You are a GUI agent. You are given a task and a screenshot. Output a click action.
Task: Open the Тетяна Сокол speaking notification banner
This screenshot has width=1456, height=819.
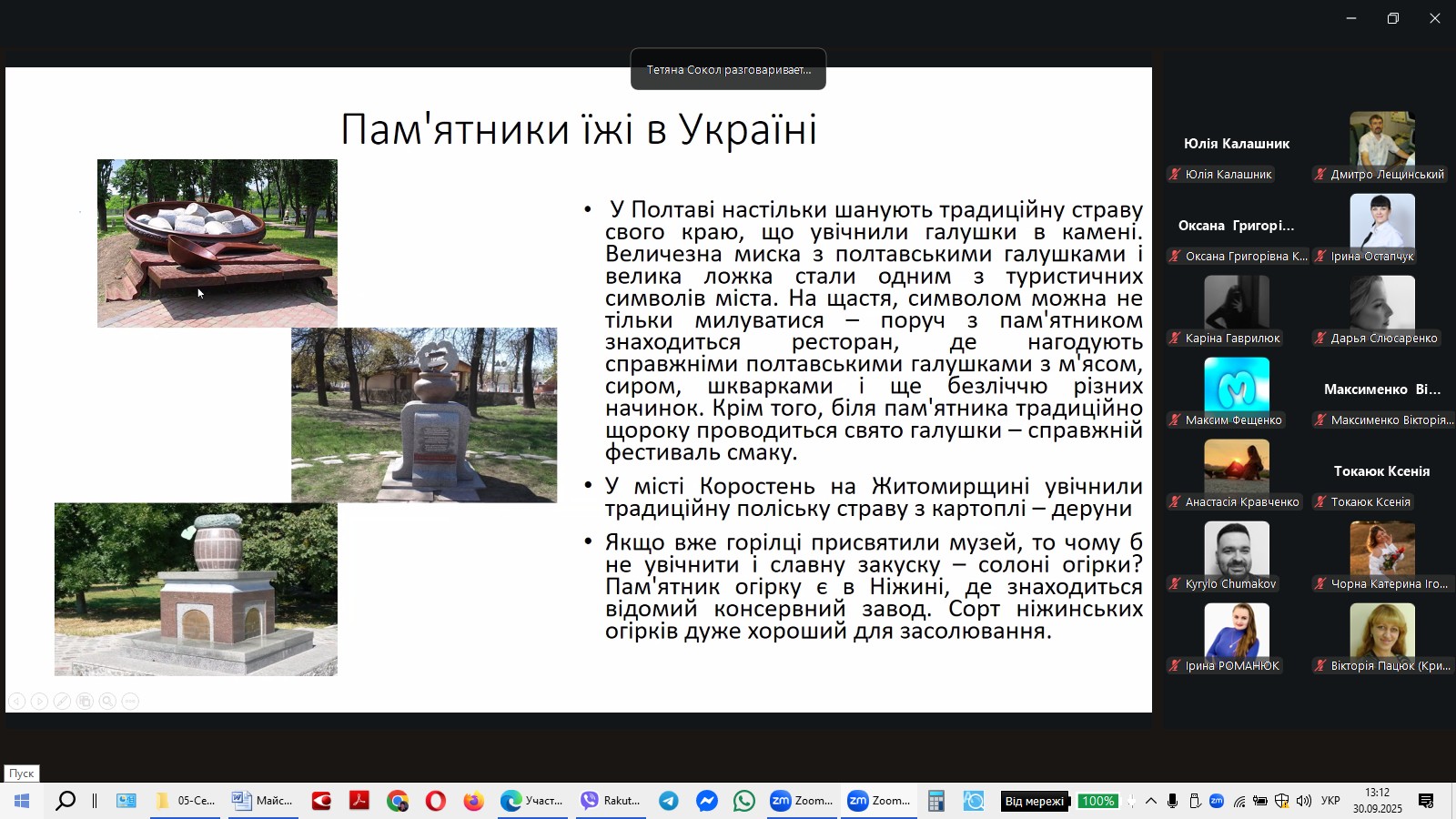[728, 69]
